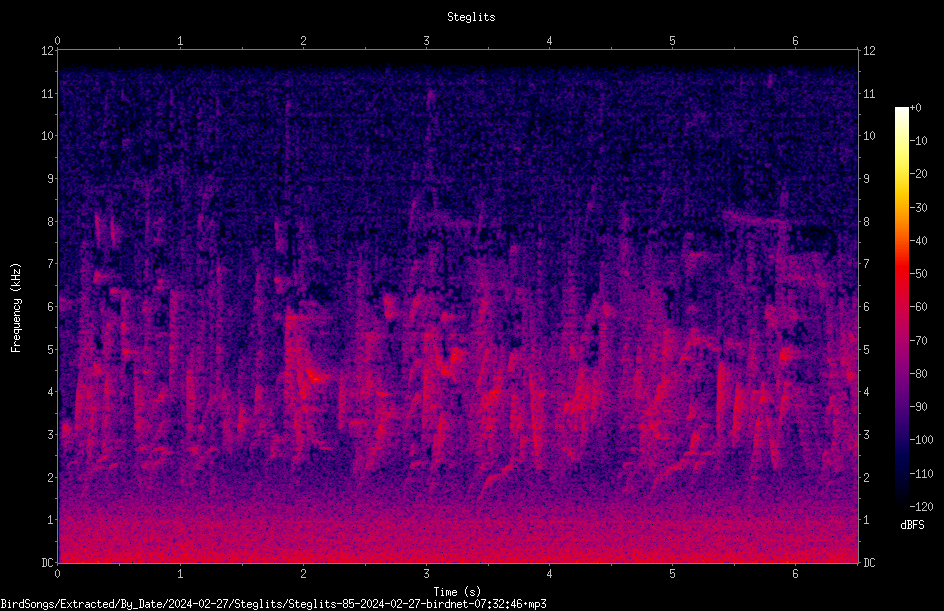Click the red -50 level on the color bar

901,274
